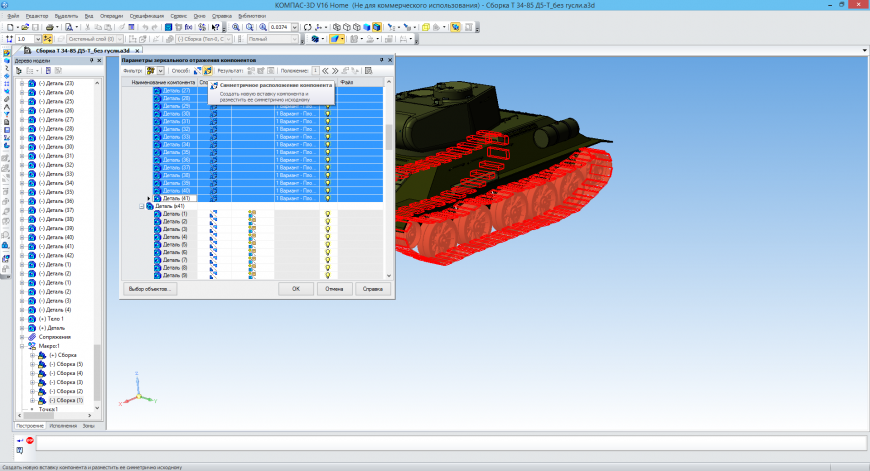Open the variables f(x) tool
Screen dimensions: 870x471
click(189, 27)
